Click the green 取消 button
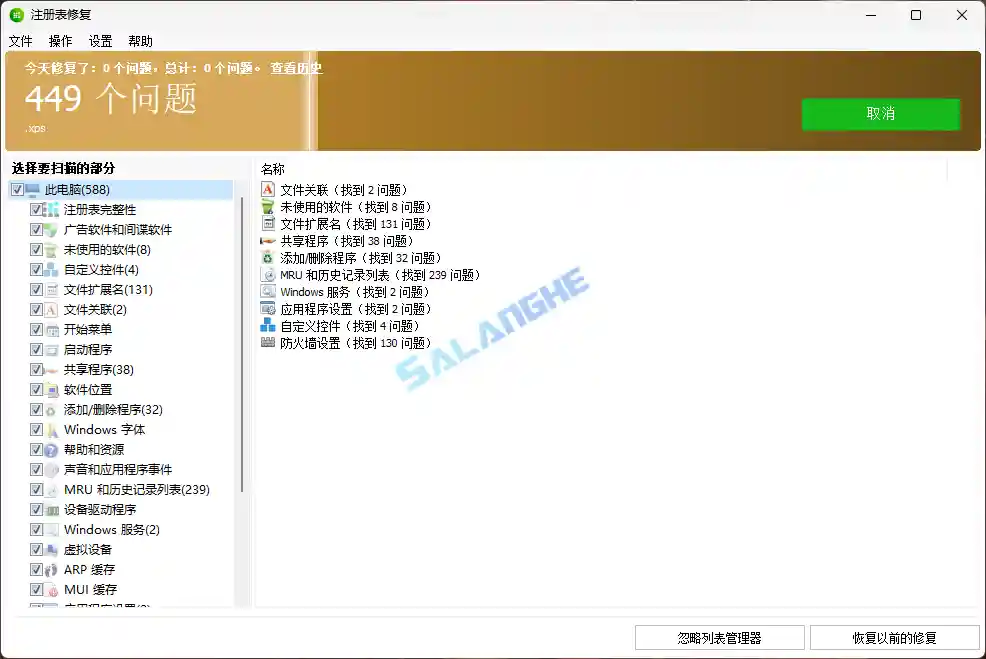Screen dimensions: 986x659 (880, 114)
